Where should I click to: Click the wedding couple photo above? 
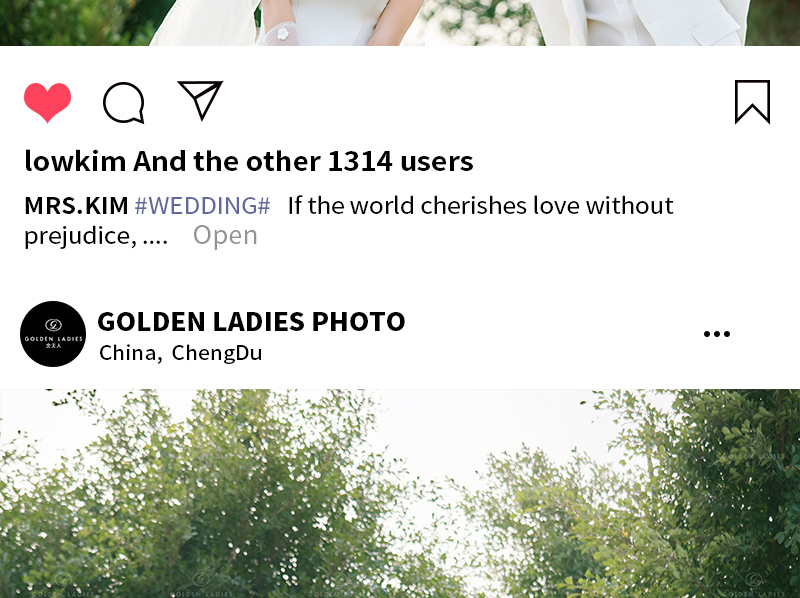400,22
